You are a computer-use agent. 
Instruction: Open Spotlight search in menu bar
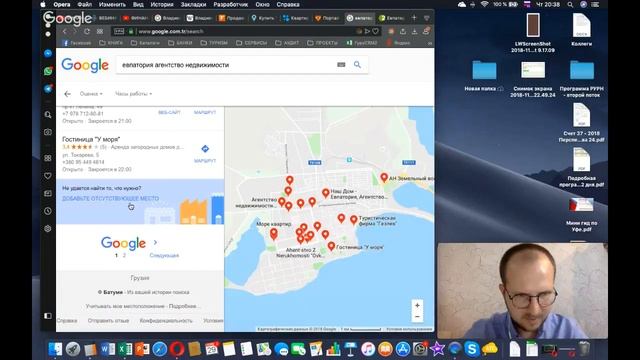(x=570, y=4)
